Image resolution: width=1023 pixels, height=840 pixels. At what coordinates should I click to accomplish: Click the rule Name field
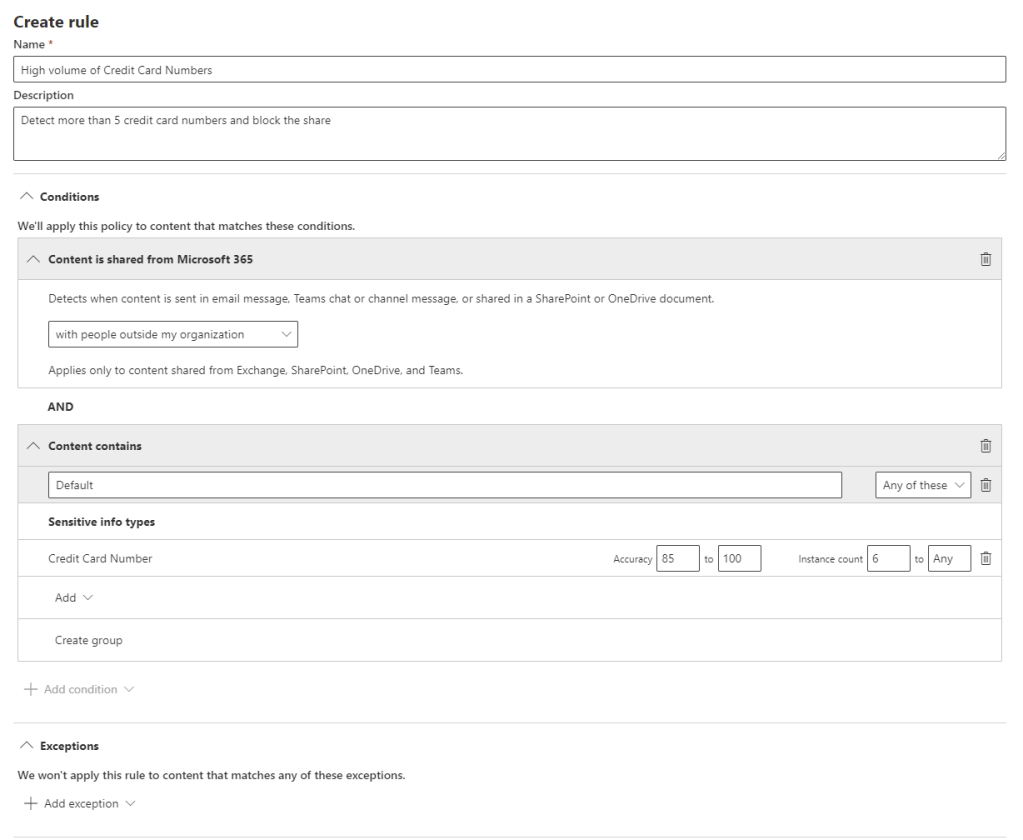coord(509,70)
